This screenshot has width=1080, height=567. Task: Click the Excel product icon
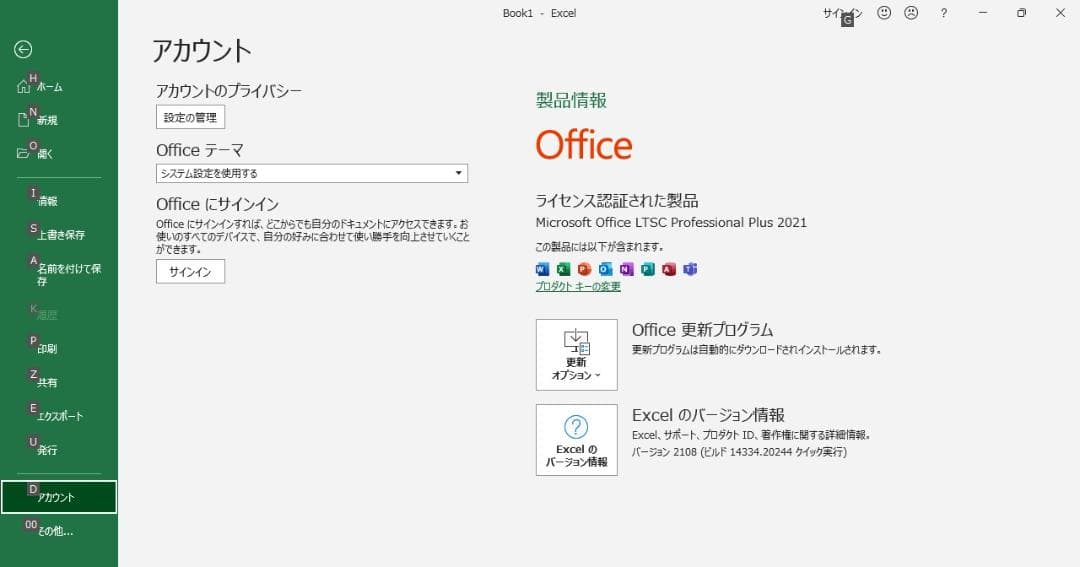pos(563,269)
